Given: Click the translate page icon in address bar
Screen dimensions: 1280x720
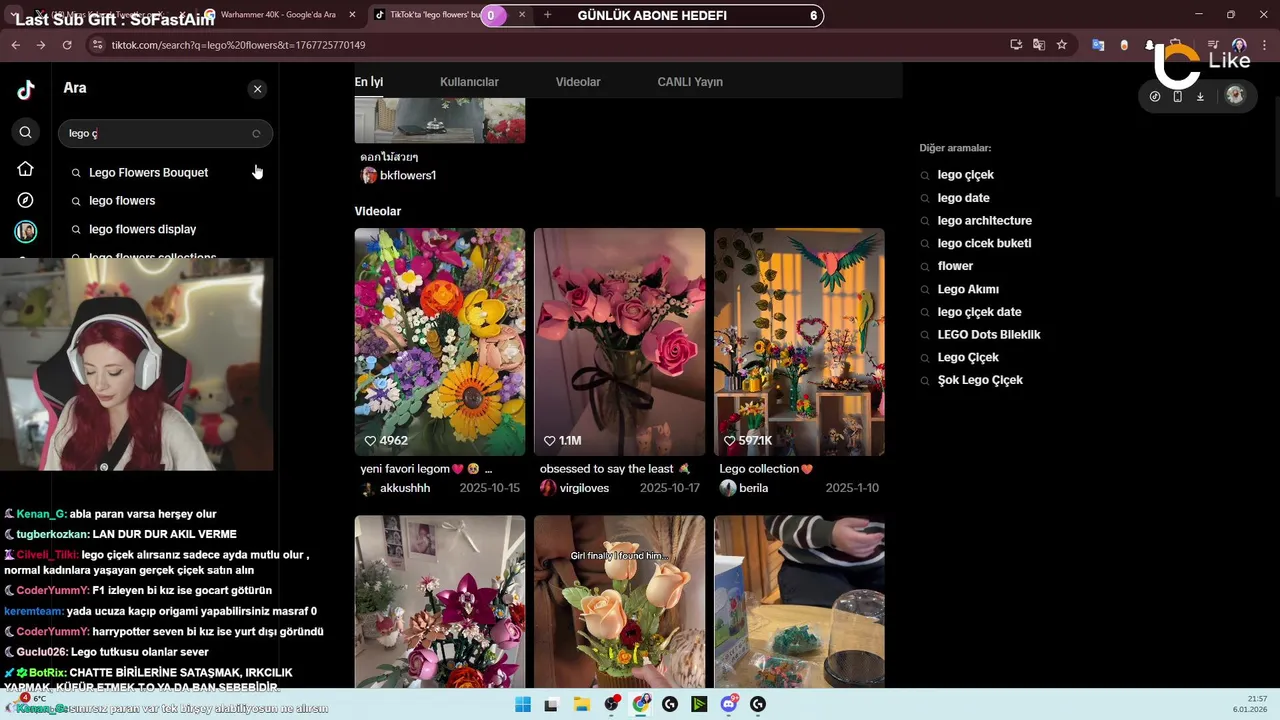Looking at the screenshot, I should [x=1039, y=45].
